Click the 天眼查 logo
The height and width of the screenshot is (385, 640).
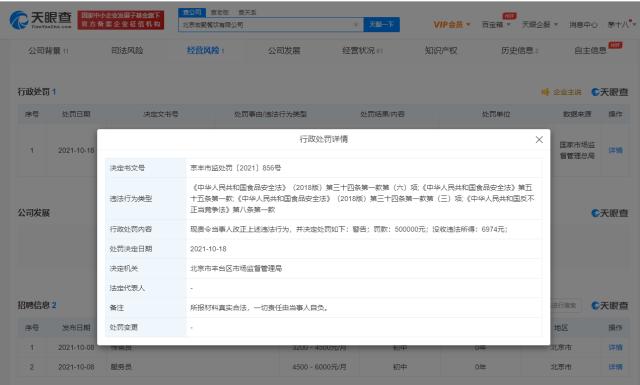40,20
